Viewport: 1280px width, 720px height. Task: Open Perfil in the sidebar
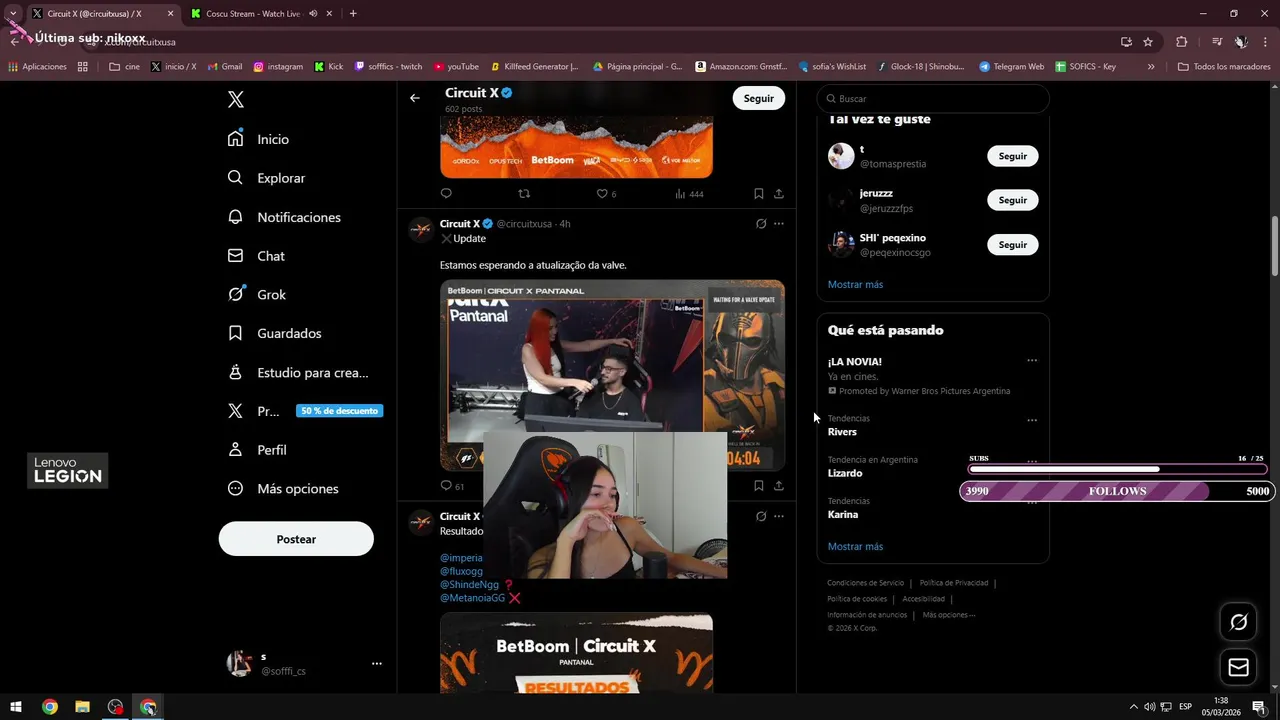[257, 450]
